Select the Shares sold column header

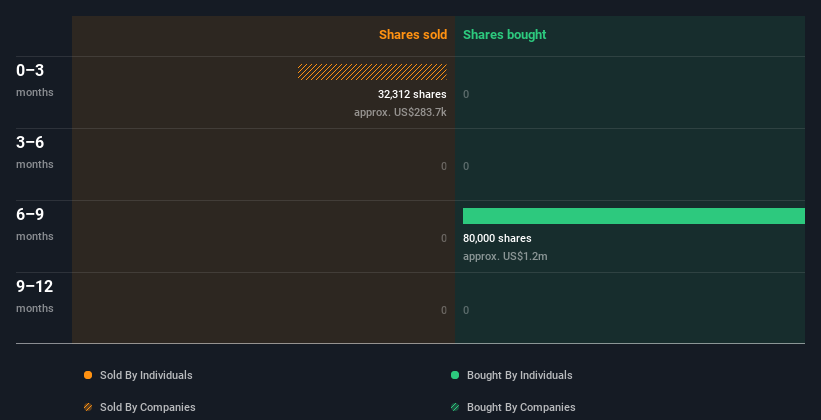(412, 35)
